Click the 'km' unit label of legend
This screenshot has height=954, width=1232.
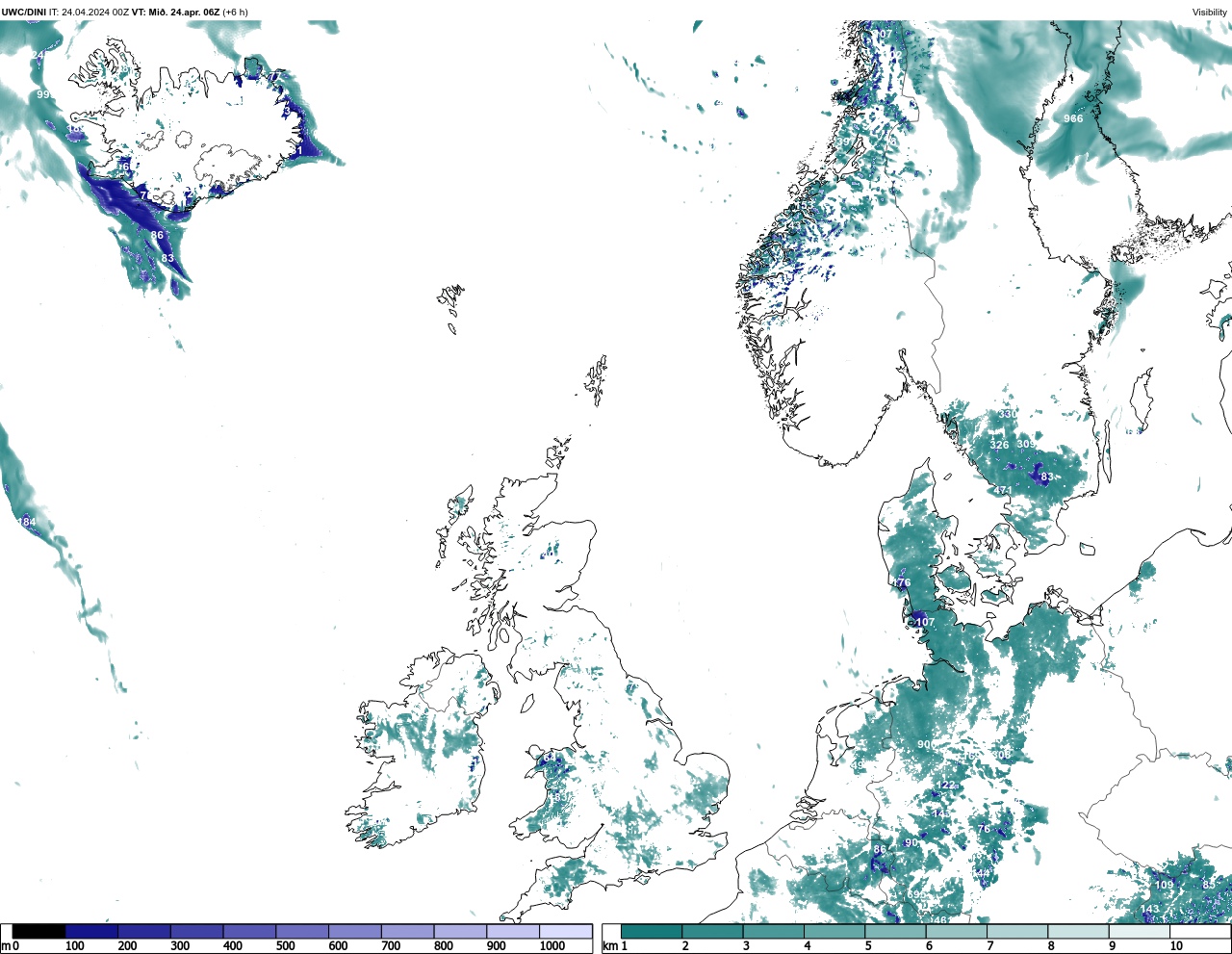[x=609, y=946]
